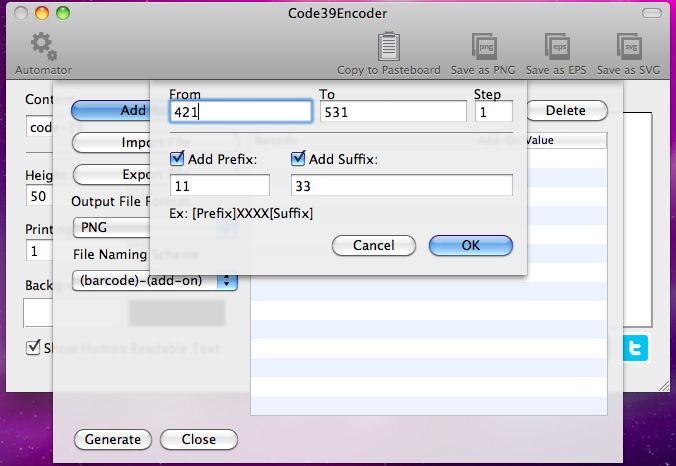
Task: Click the Delete button
Action: click(x=566, y=111)
